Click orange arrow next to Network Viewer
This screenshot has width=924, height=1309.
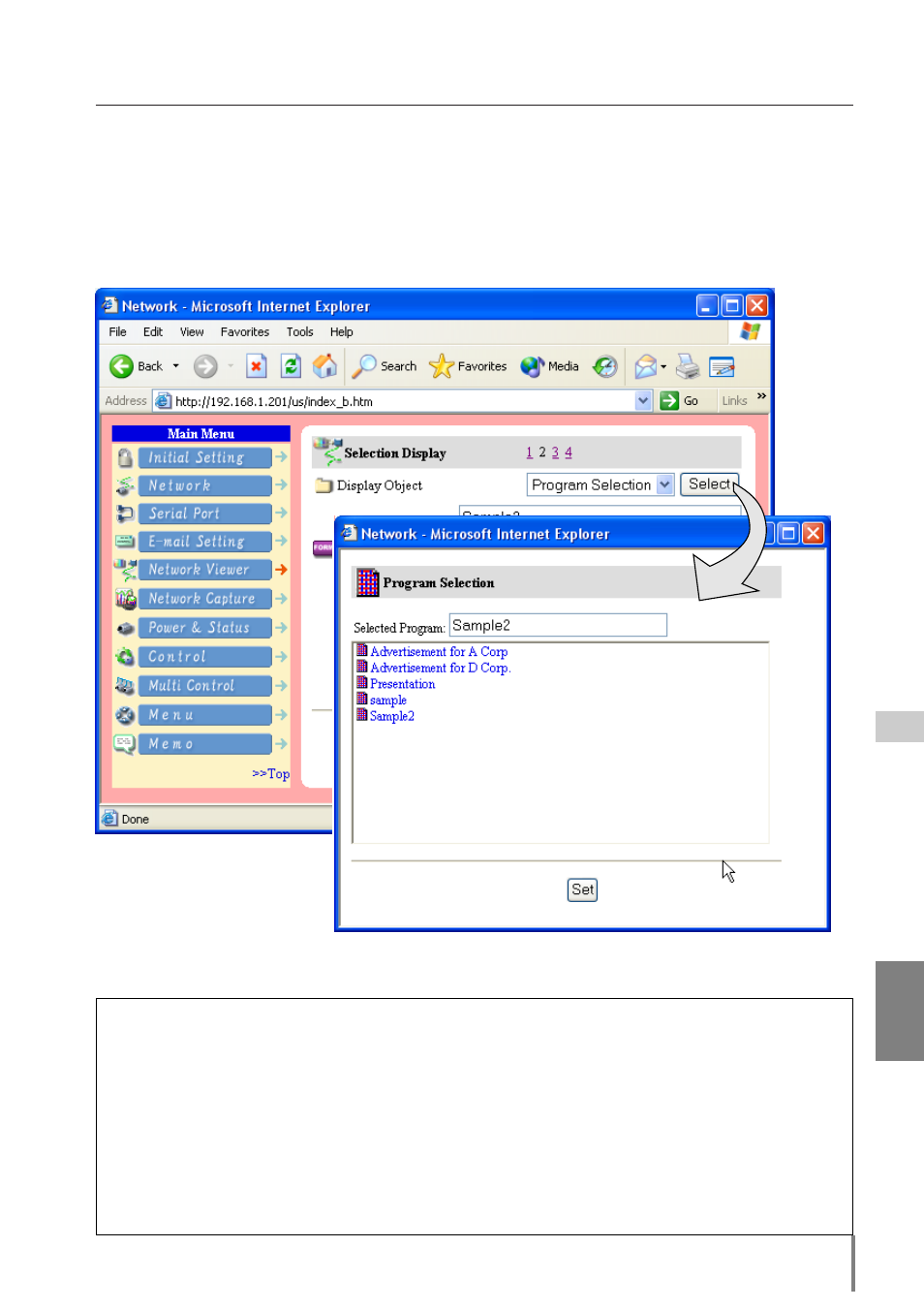tap(281, 570)
